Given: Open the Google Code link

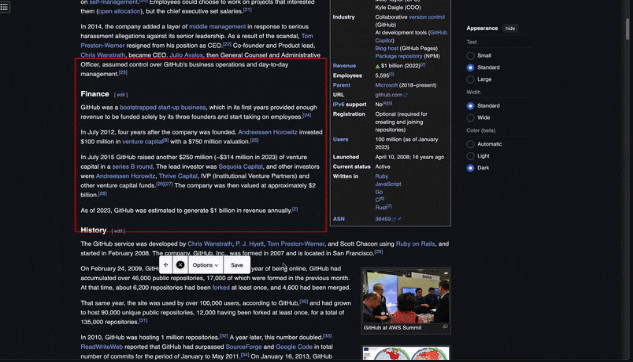Looking at the screenshot, I should click(x=294, y=347).
